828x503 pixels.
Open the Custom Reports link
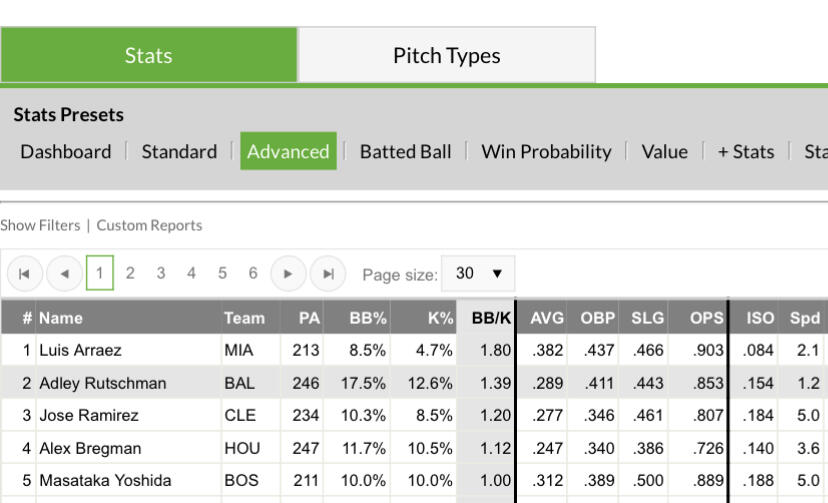coord(149,226)
